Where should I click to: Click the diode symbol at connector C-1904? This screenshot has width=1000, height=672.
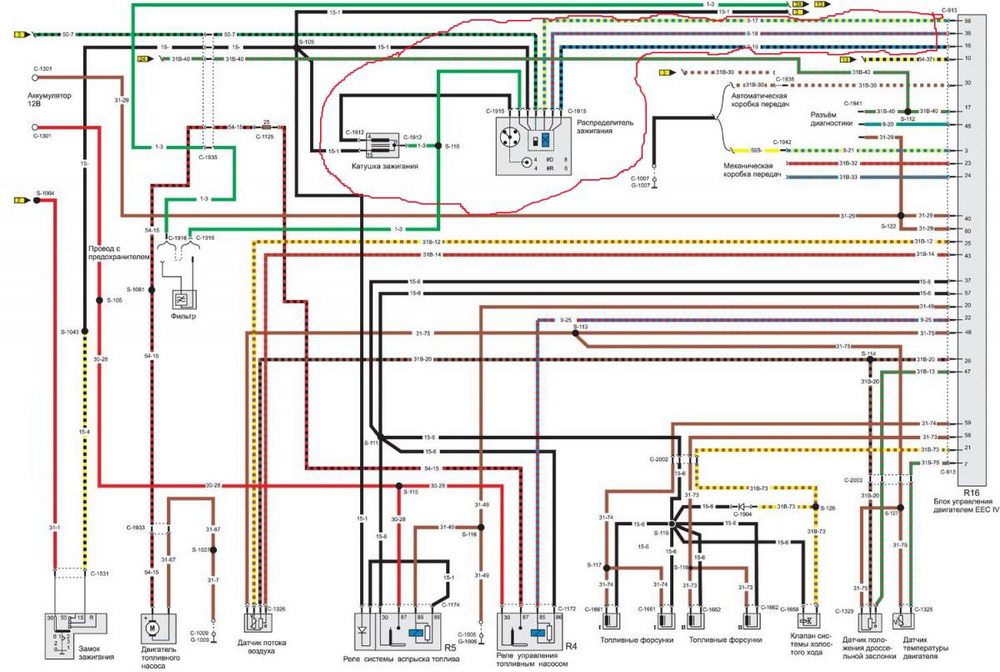click(x=742, y=507)
